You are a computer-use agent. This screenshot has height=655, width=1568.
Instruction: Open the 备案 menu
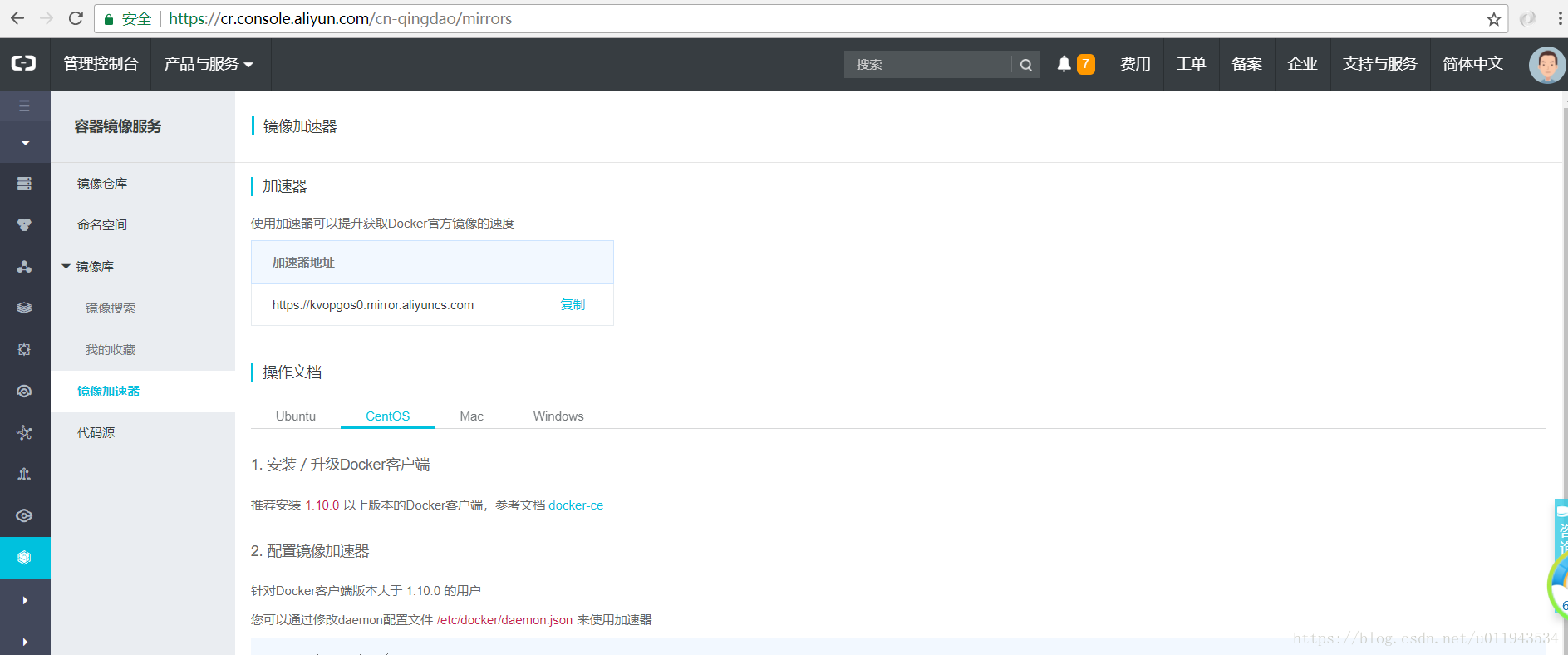coord(1246,64)
